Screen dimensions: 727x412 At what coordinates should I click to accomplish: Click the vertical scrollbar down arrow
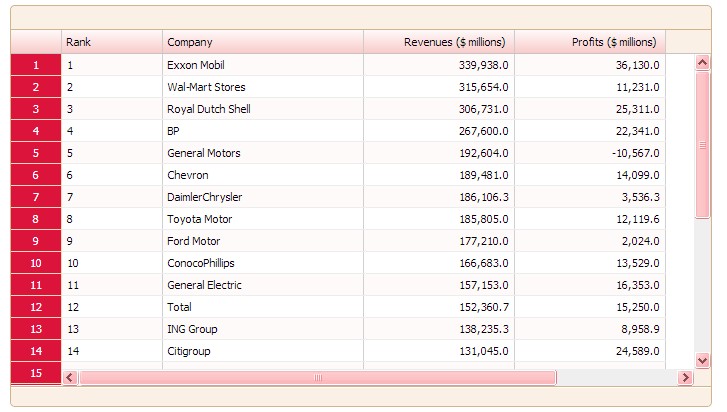click(x=702, y=360)
